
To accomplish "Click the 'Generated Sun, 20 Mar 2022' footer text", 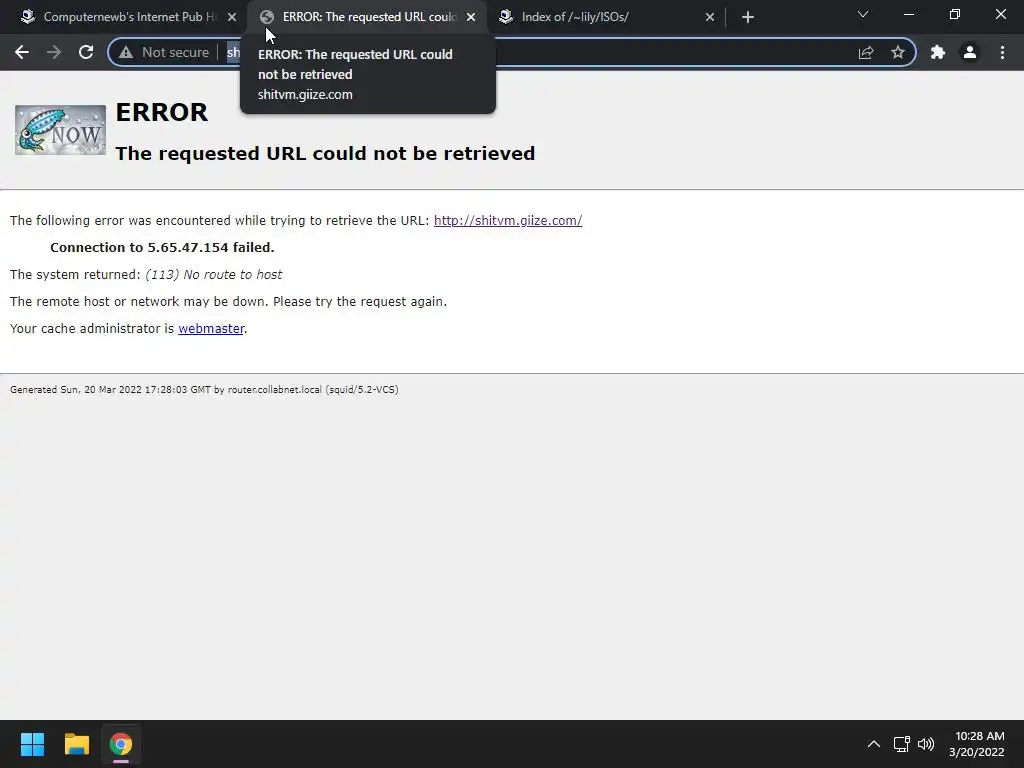I will (x=204, y=390).
